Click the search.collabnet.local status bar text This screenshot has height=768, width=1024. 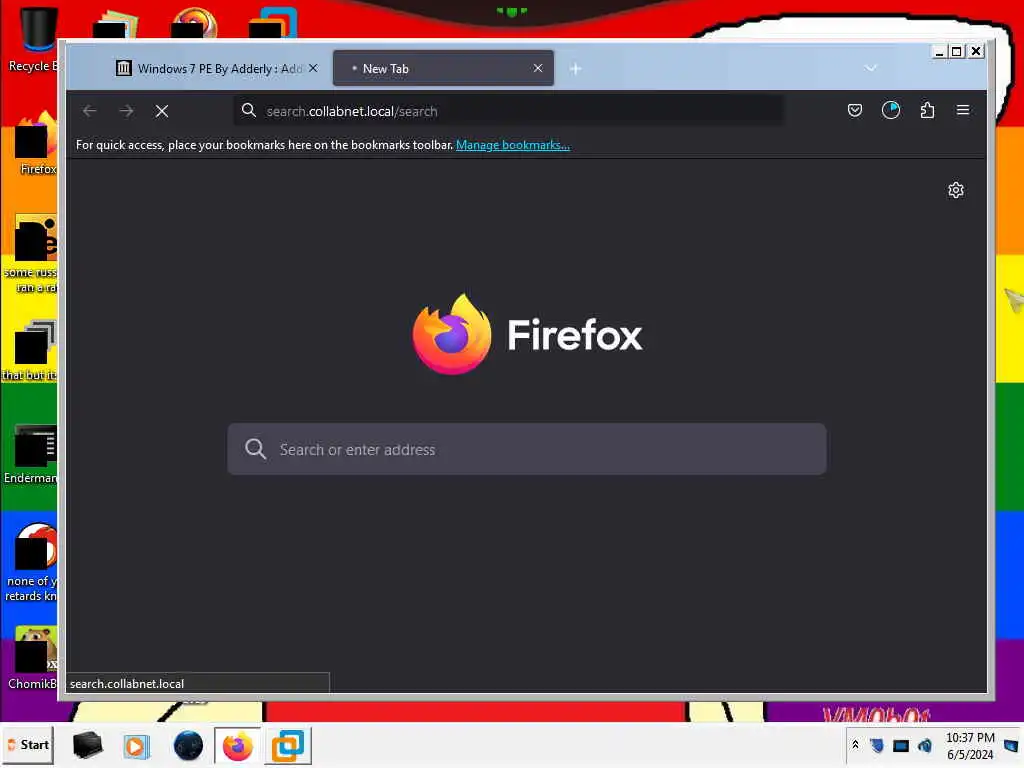(x=127, y=684)
